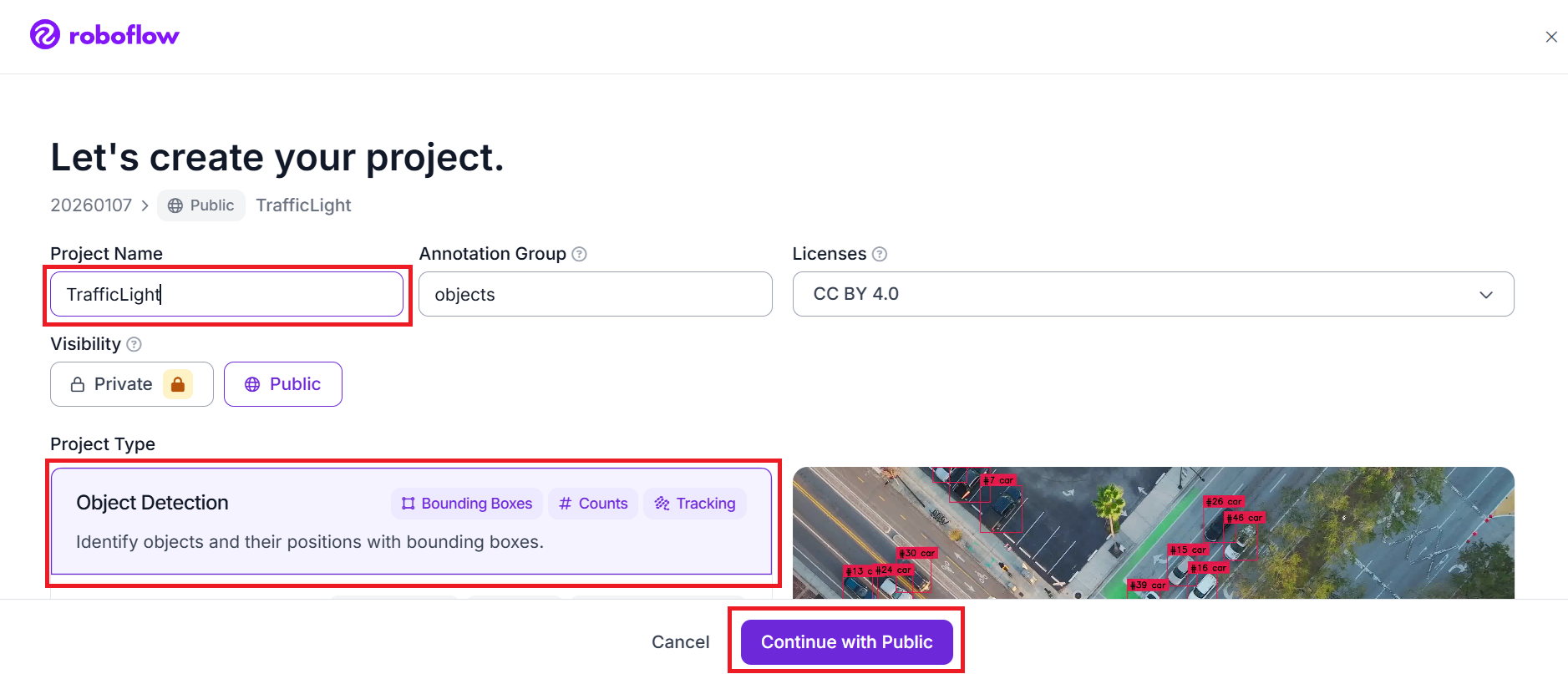Click the Licenses dropdown chevron arrow
The width and height of the screenshot is (1568, 674).
pos(1486,295)
